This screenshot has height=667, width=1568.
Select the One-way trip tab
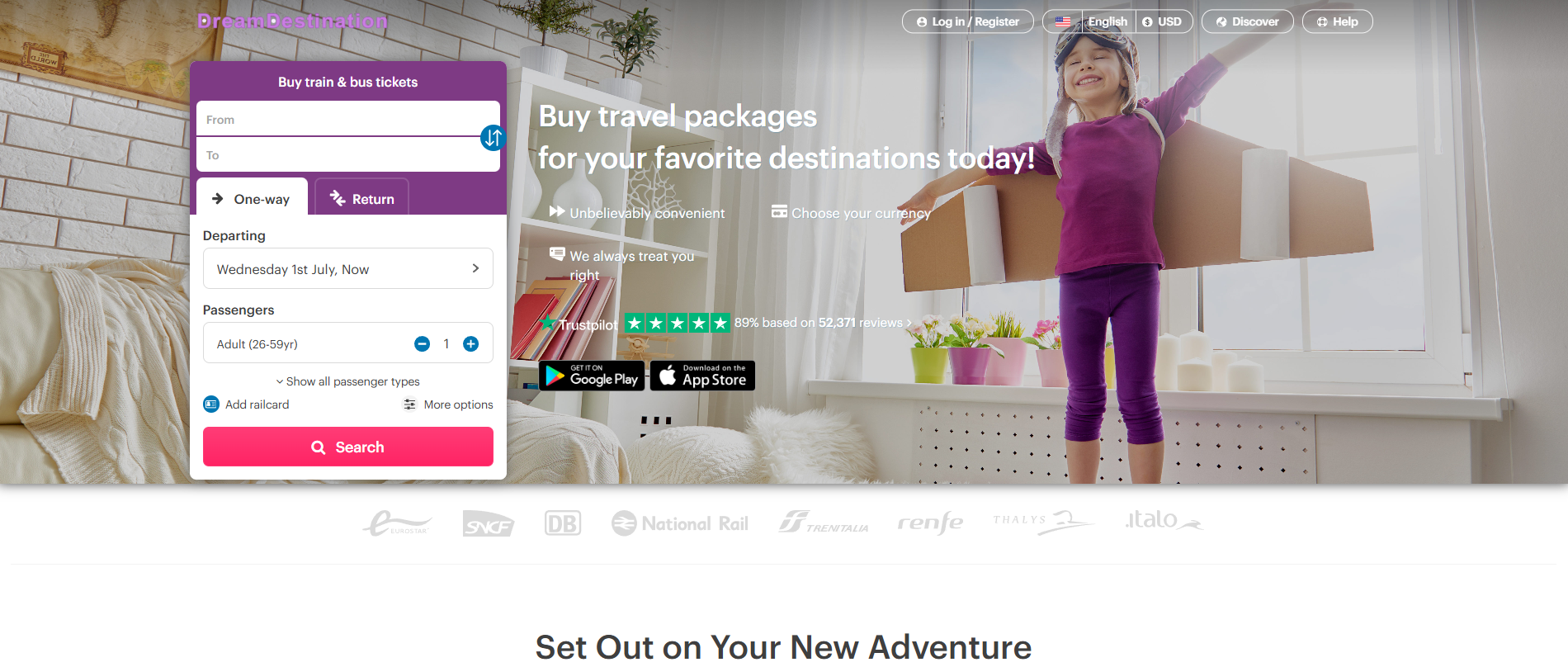(252, 198)
